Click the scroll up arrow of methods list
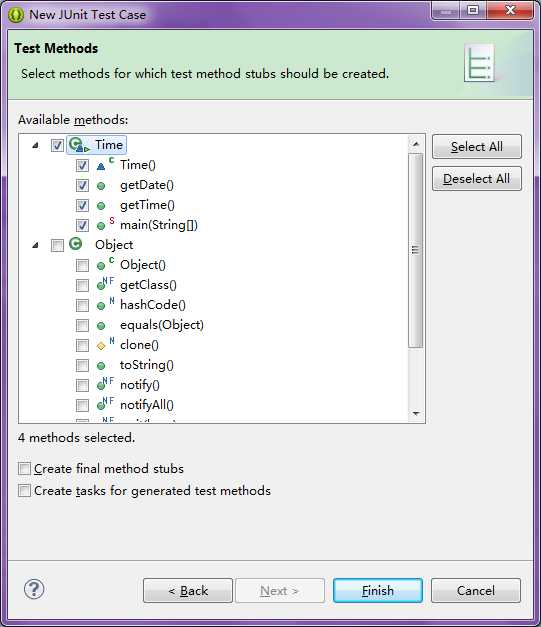Viewport: 541px width, 627px height. click(416, 144)
